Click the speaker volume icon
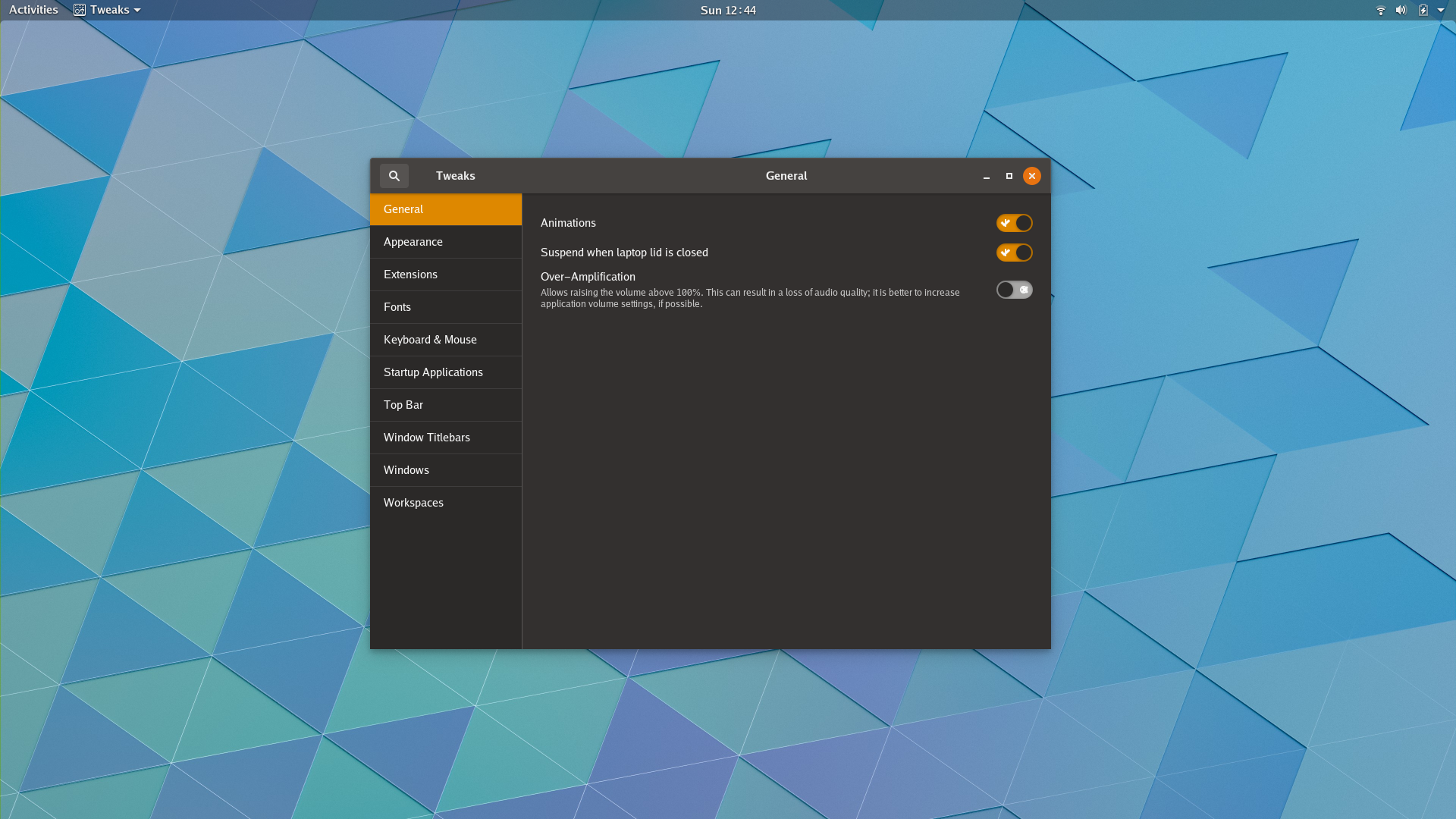The height and width of the screenshot is (819, 1456). click(x=1401, y=10)
